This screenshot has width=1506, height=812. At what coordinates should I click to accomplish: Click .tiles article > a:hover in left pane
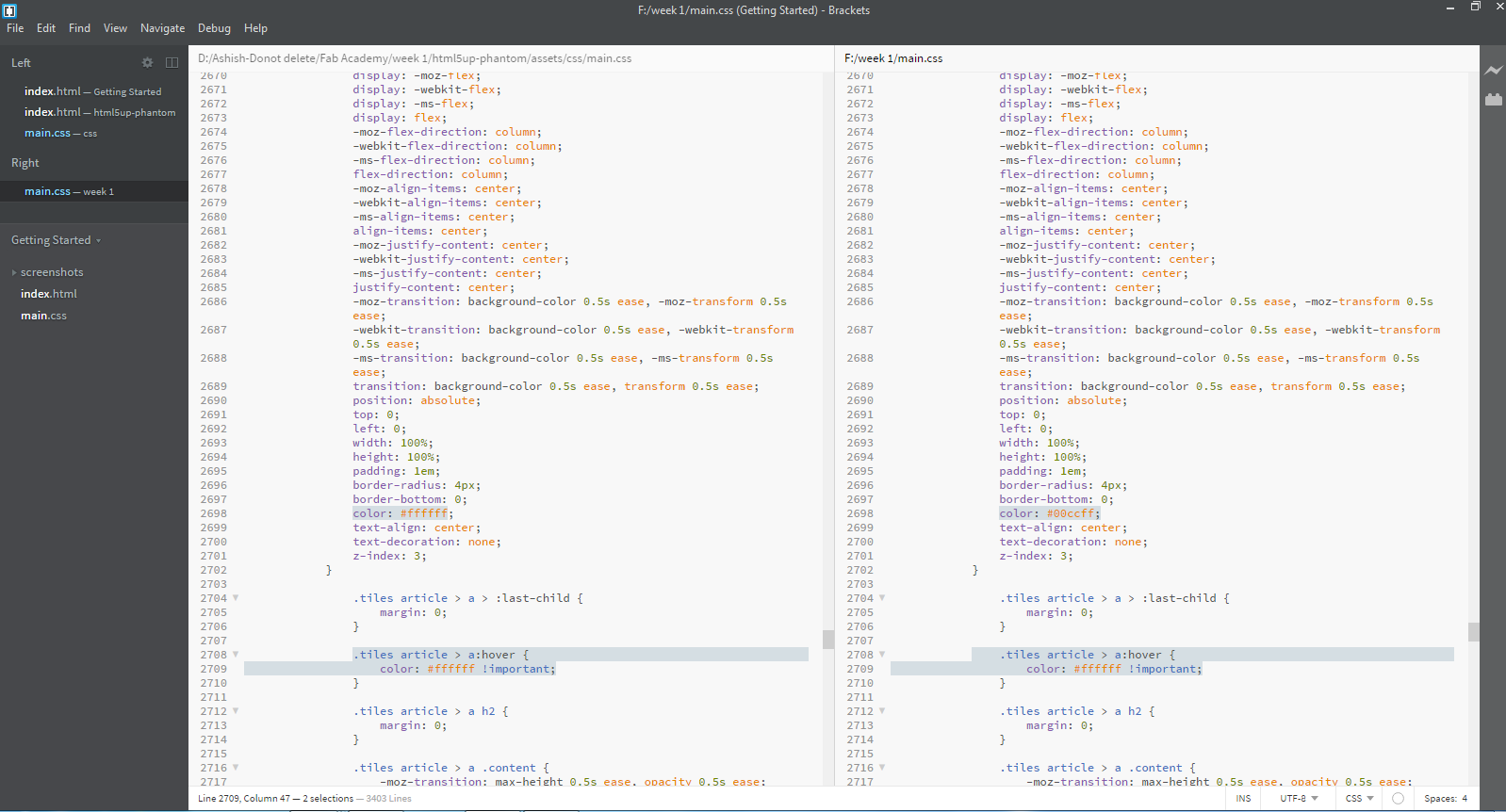pyautogui.click(x=434, y=655)
